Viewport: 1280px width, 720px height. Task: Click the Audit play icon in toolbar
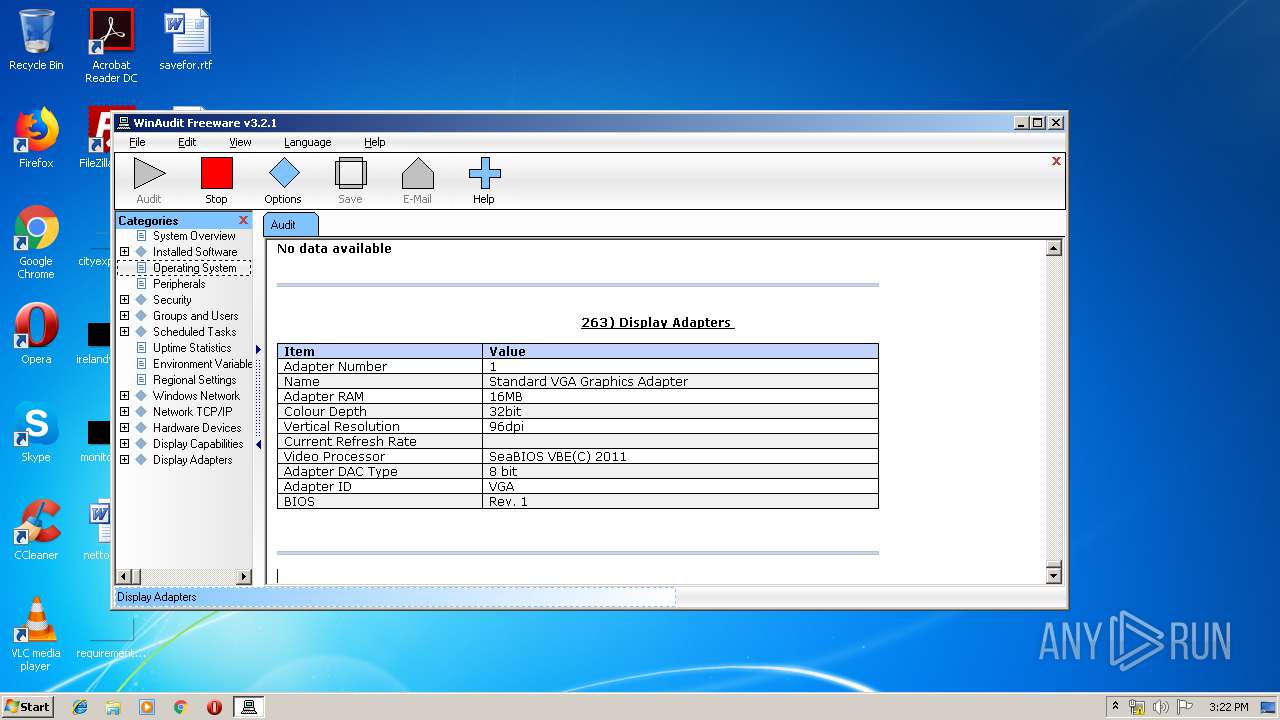[149, 174]
